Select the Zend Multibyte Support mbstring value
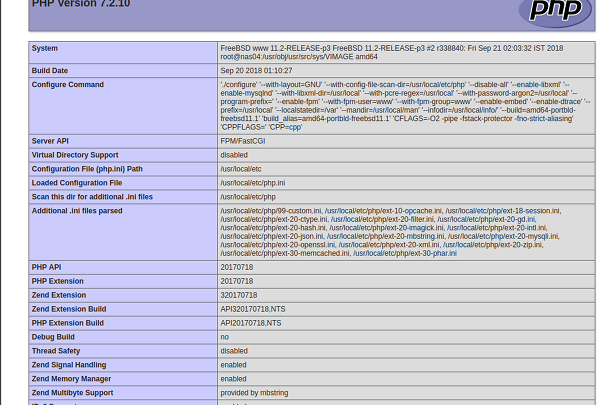599x405 pixels. coord(254,393)
